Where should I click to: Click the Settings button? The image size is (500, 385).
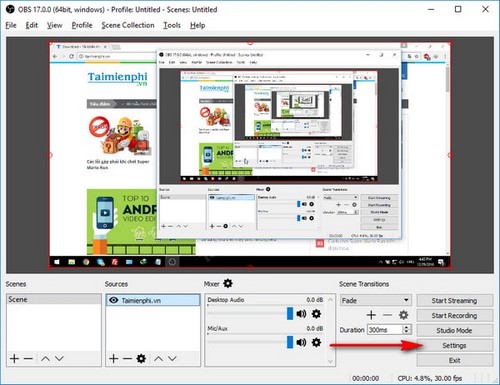pyautogui.click(x=455, y=346)
